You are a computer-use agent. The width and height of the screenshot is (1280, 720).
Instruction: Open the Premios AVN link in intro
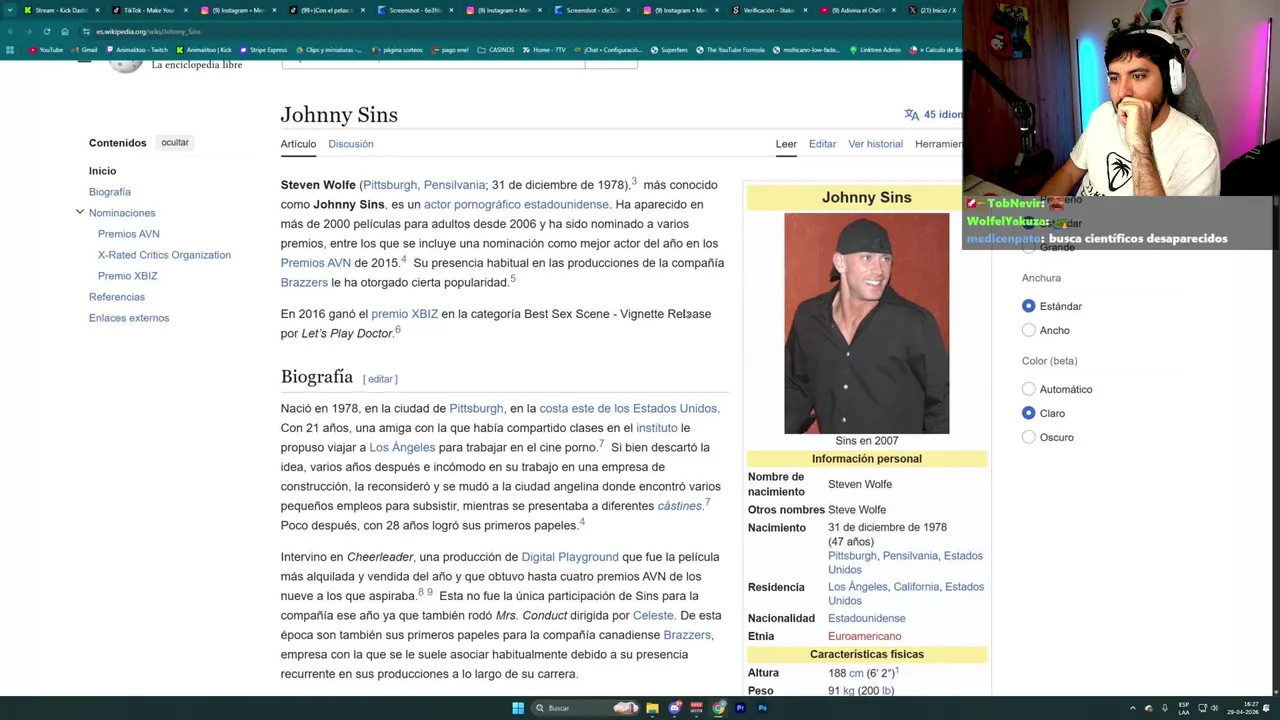[316, 263]
